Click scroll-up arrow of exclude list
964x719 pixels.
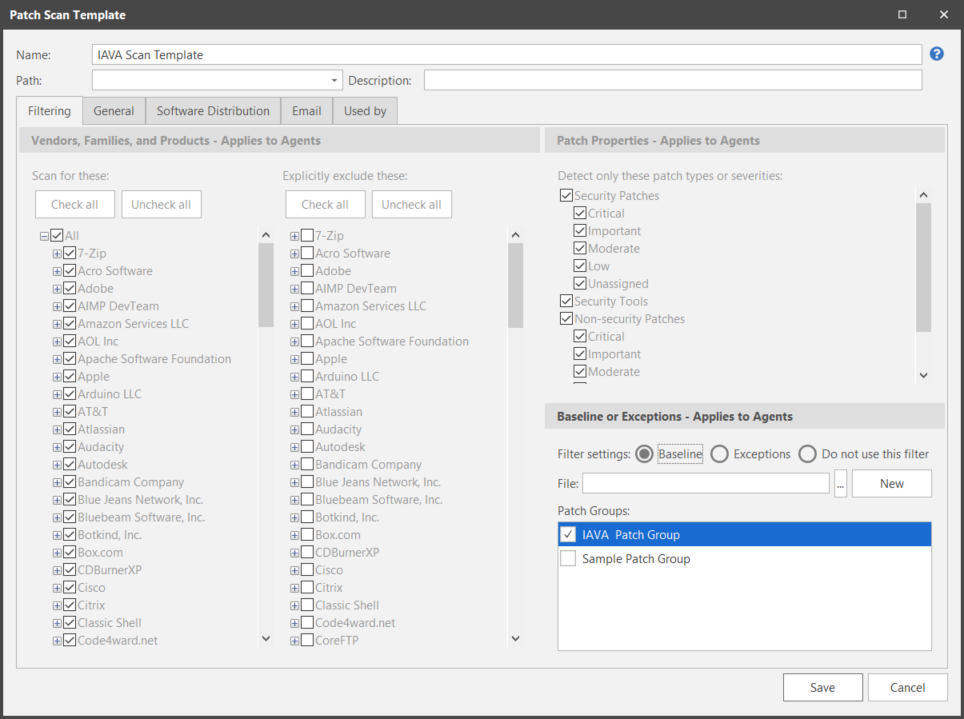point(516,235)
